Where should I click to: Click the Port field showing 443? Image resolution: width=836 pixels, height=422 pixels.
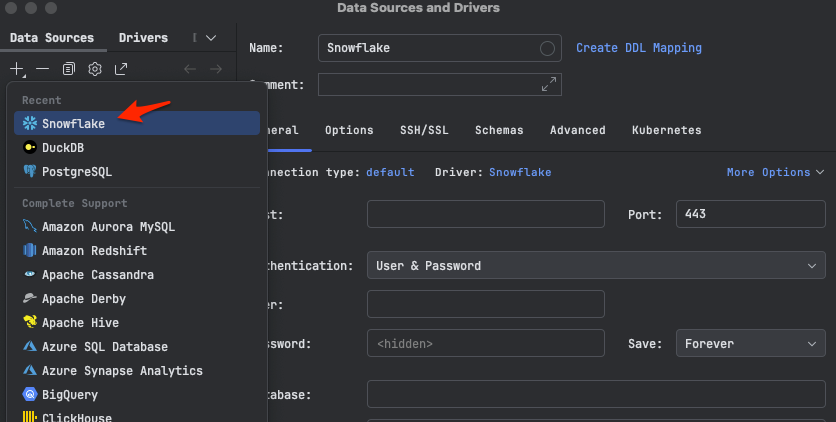coord(751,214)
